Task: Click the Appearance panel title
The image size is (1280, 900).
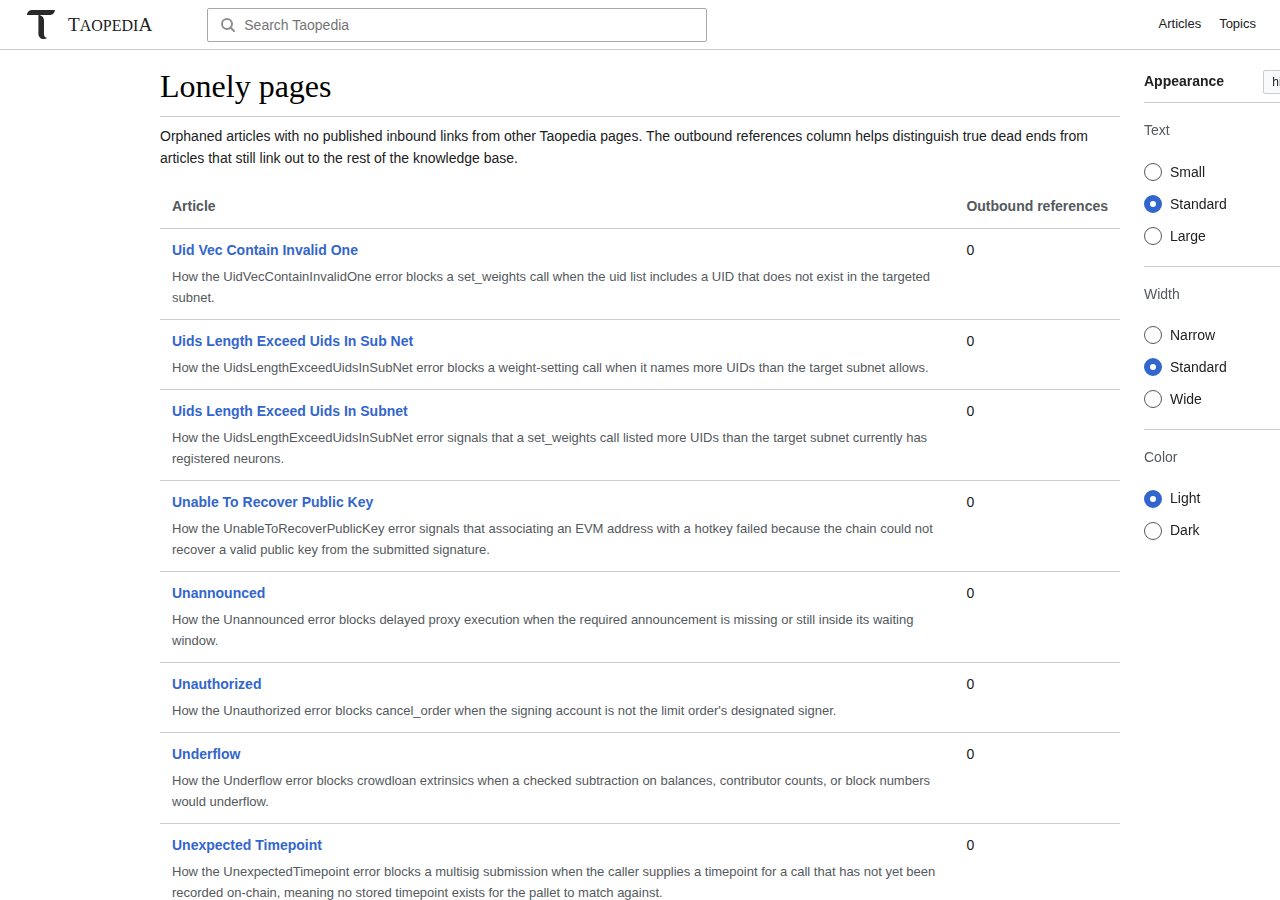Action: click(1184, 81)
